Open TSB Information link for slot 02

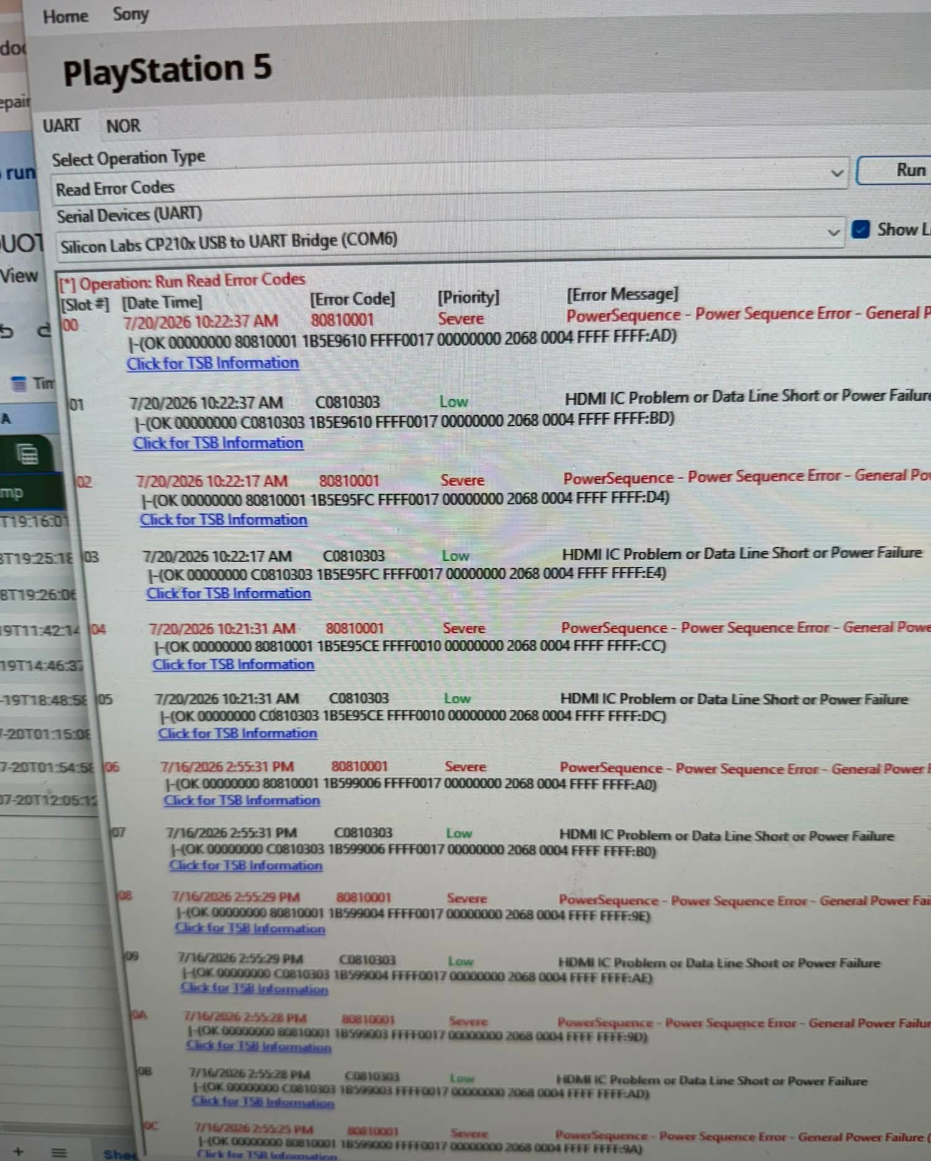pos(224,520)
